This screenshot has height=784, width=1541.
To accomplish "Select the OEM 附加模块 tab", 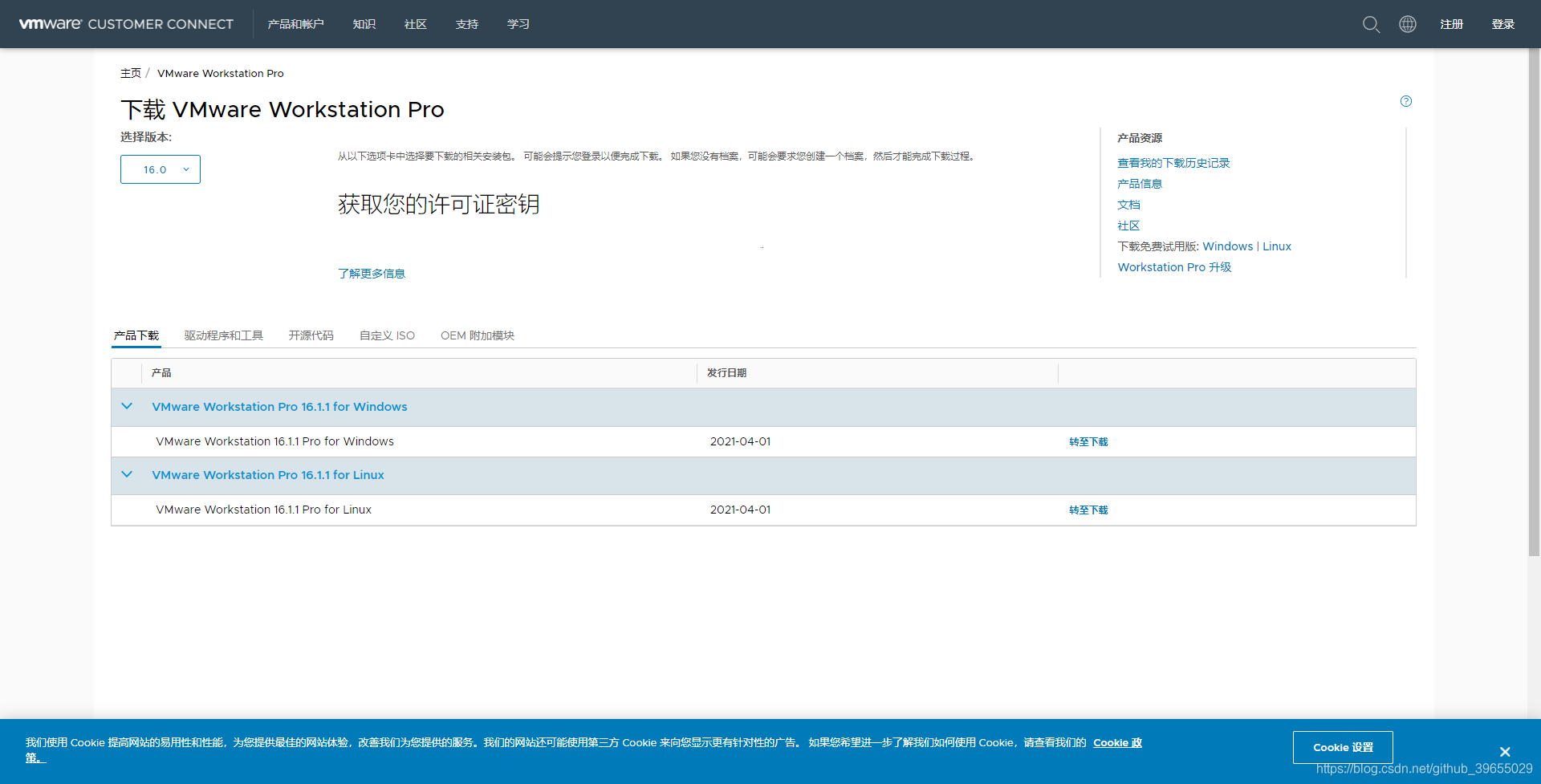I will [x=477, y=335].
